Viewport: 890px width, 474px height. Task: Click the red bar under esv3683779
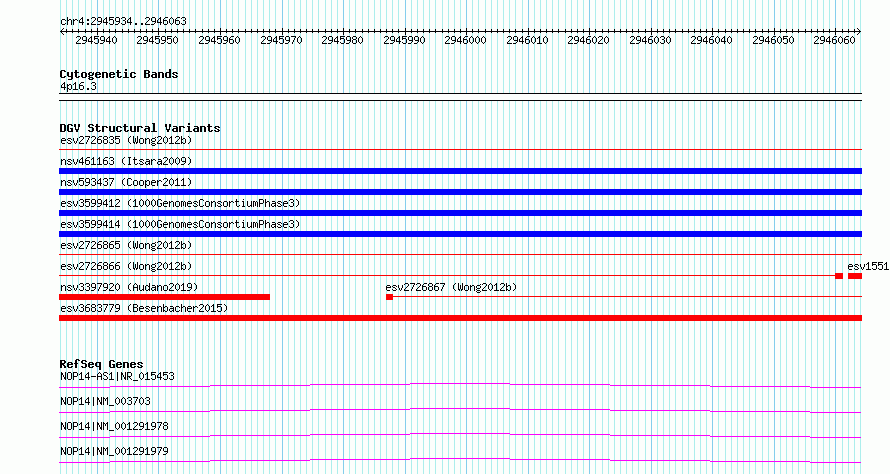[460, 318]
